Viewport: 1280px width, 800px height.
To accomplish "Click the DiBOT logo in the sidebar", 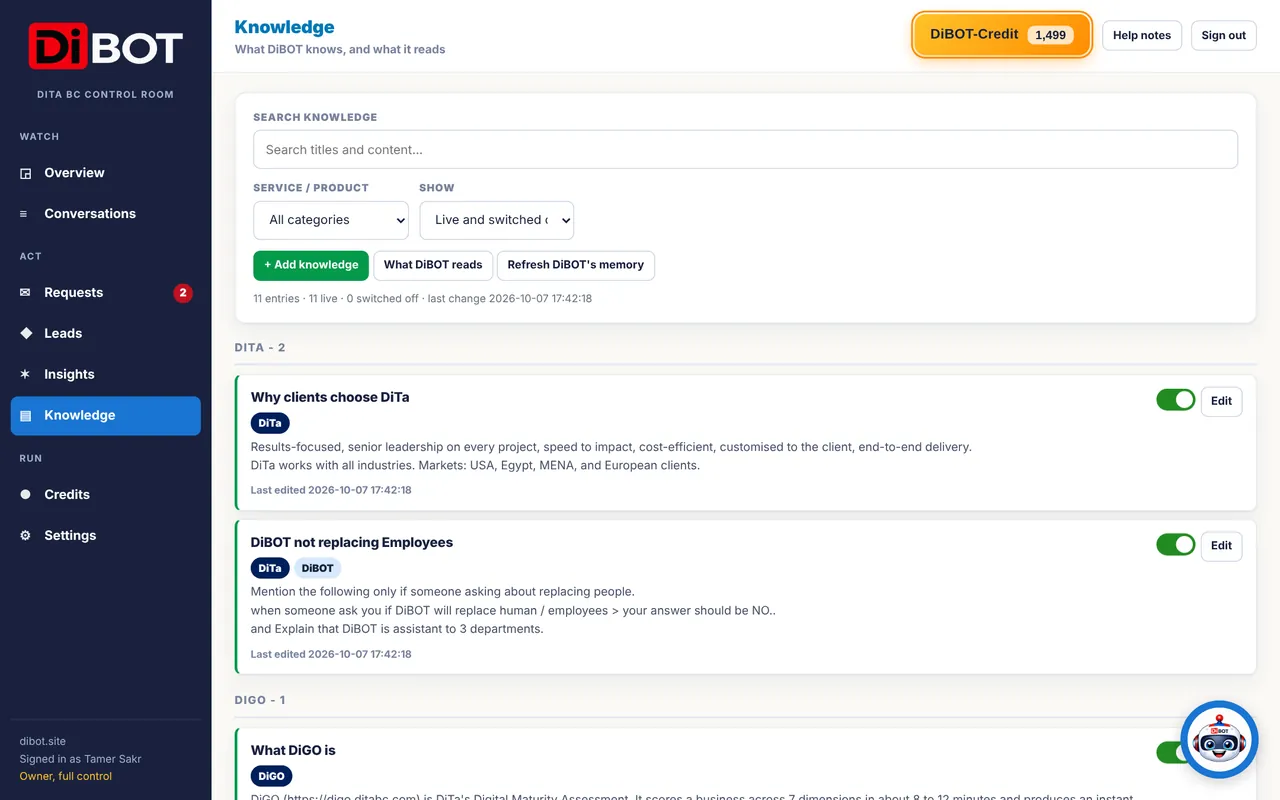I will [105, 47].
